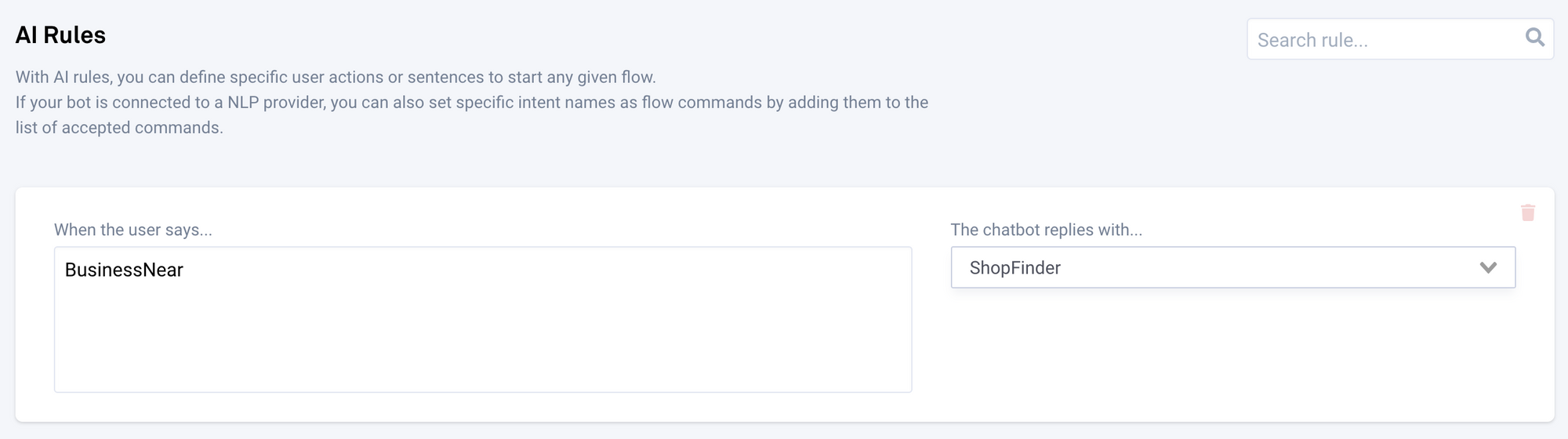
Task: Click the "Search rule..." placeholder text
Action: (x=1312, y=41)
